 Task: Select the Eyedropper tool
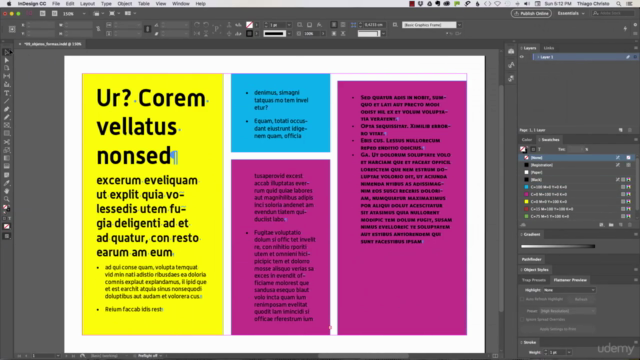[7, 183]
